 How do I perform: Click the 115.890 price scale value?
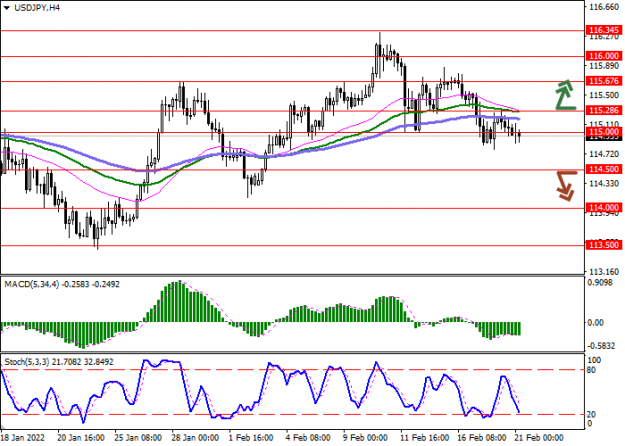pyautogui.click(x=604, y=66)
